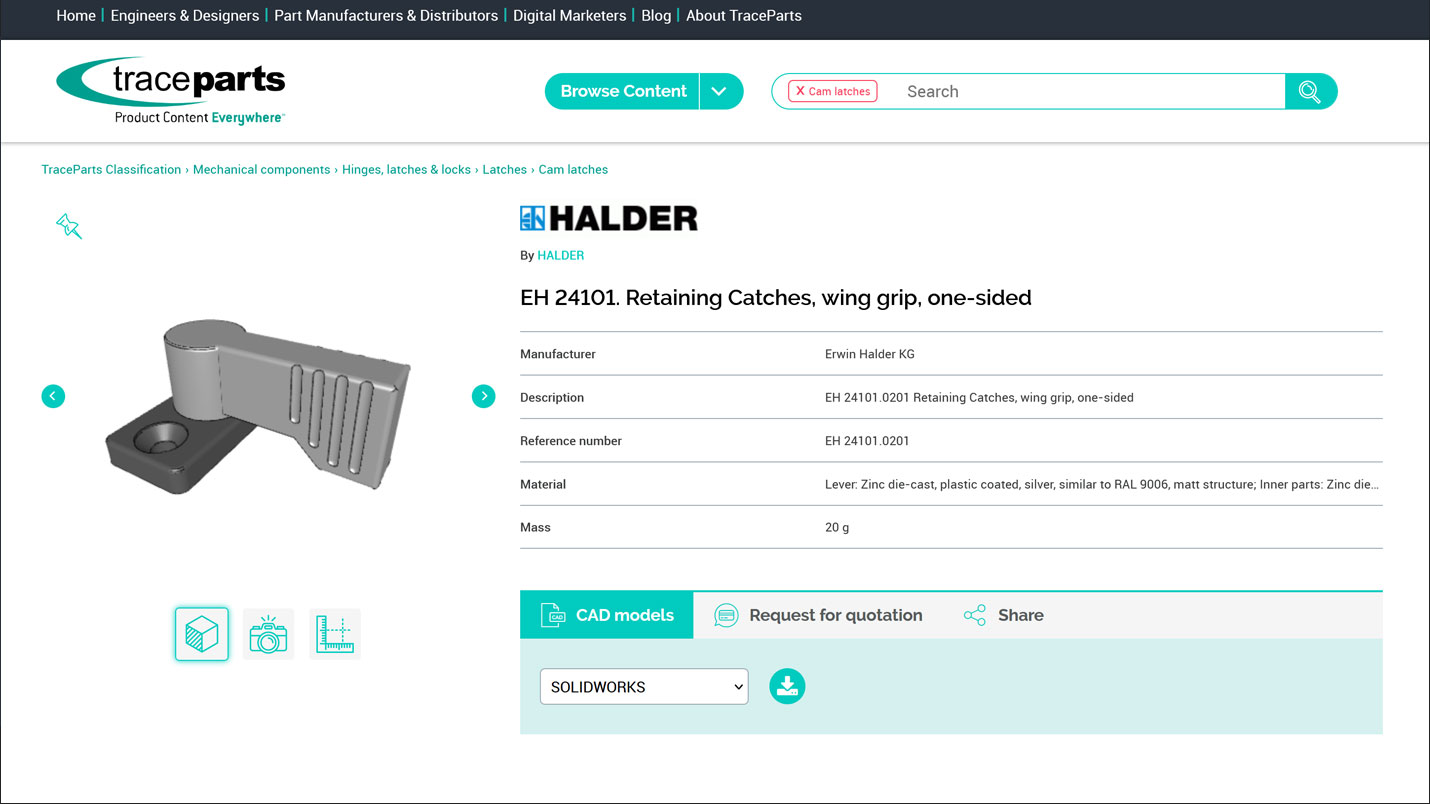Open the Share tab
The width and height of the screenshot is (1430, 804).
(1003, 615)
